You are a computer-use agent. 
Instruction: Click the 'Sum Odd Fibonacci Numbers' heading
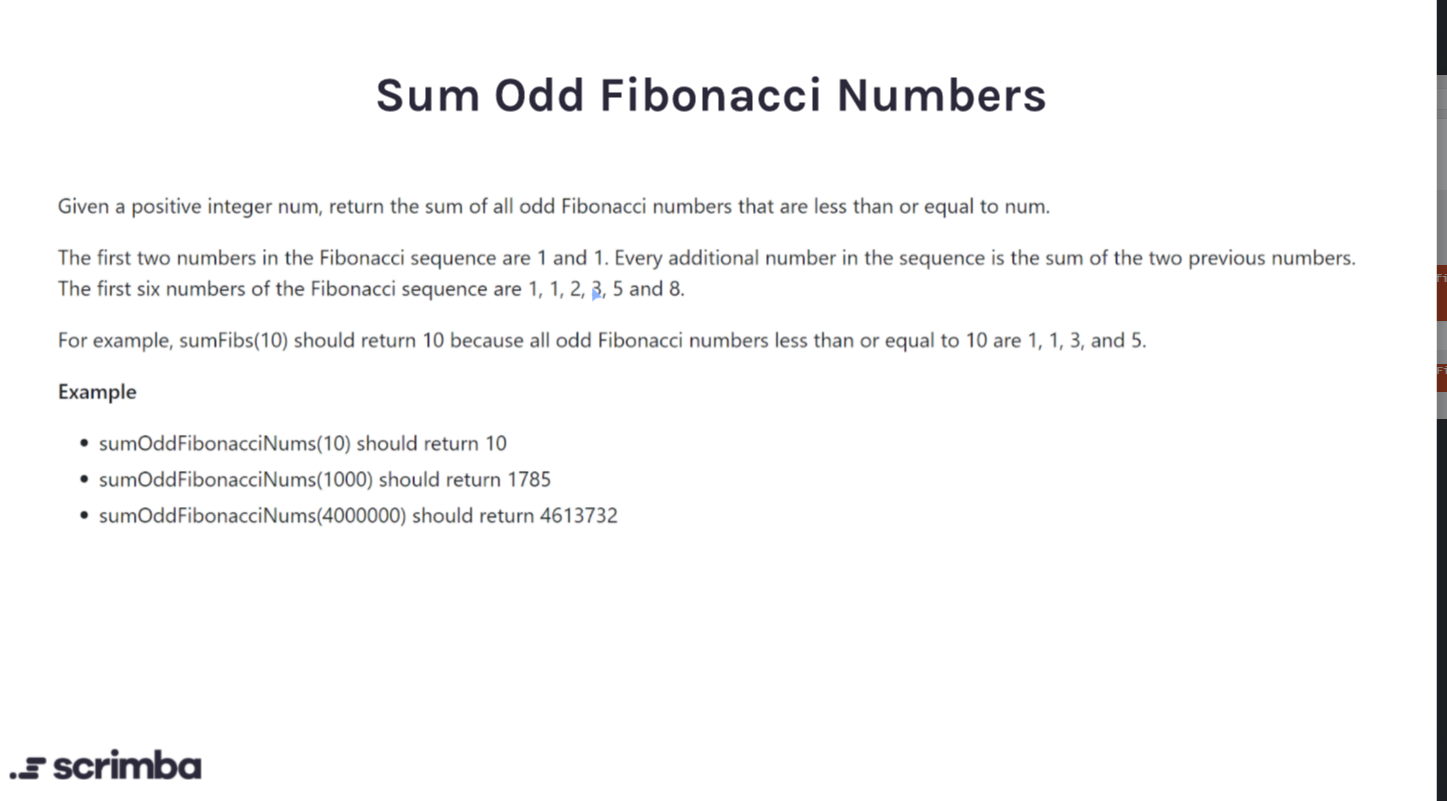(711, 95)
